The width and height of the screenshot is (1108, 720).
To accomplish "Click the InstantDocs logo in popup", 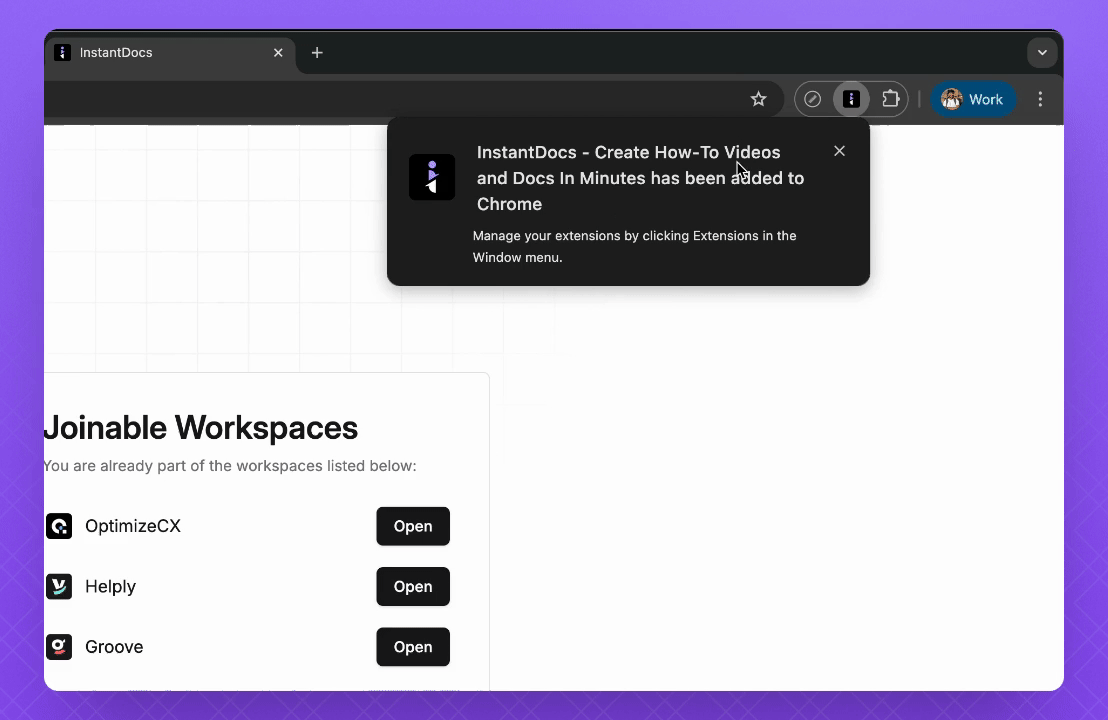I will tap(432, 177).
